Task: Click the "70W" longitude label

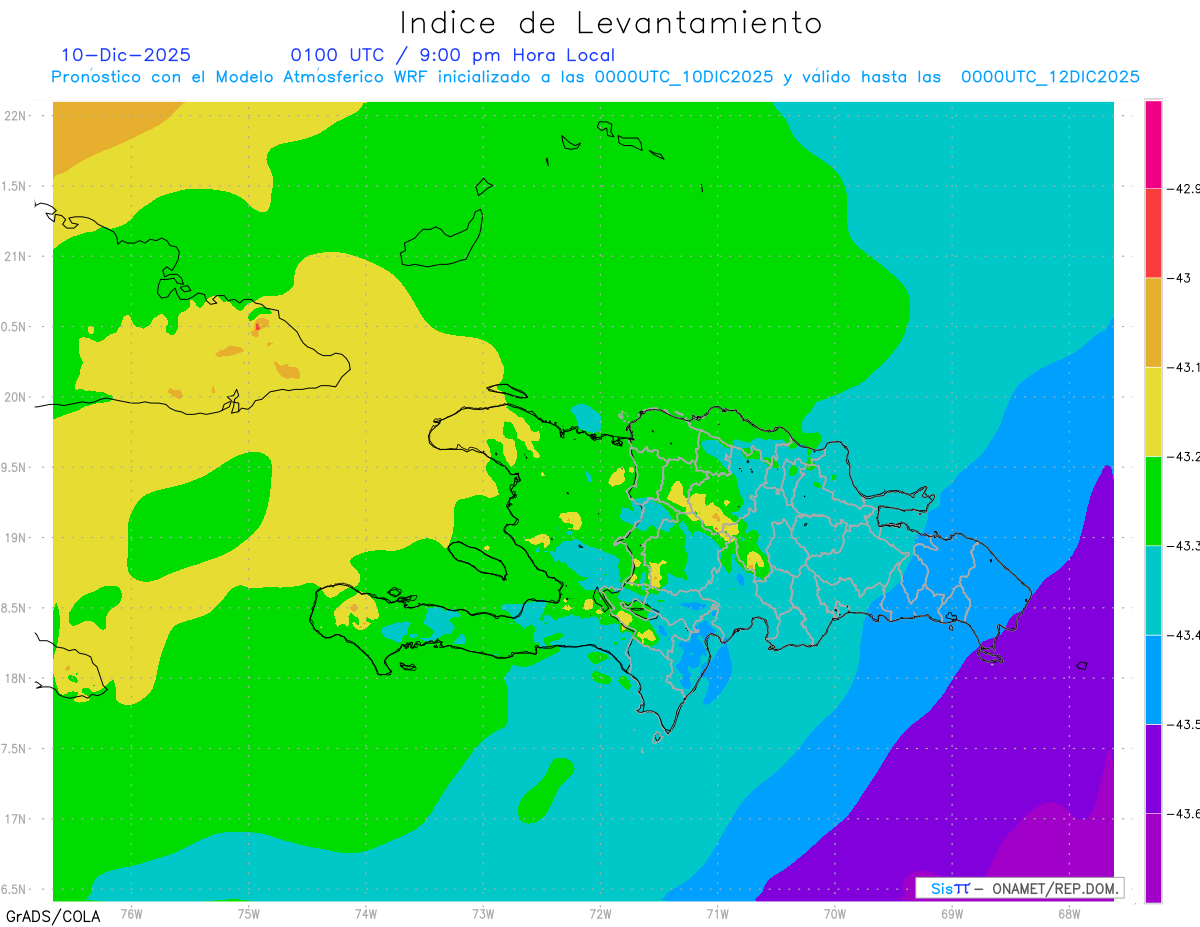Action: [834, 914]
